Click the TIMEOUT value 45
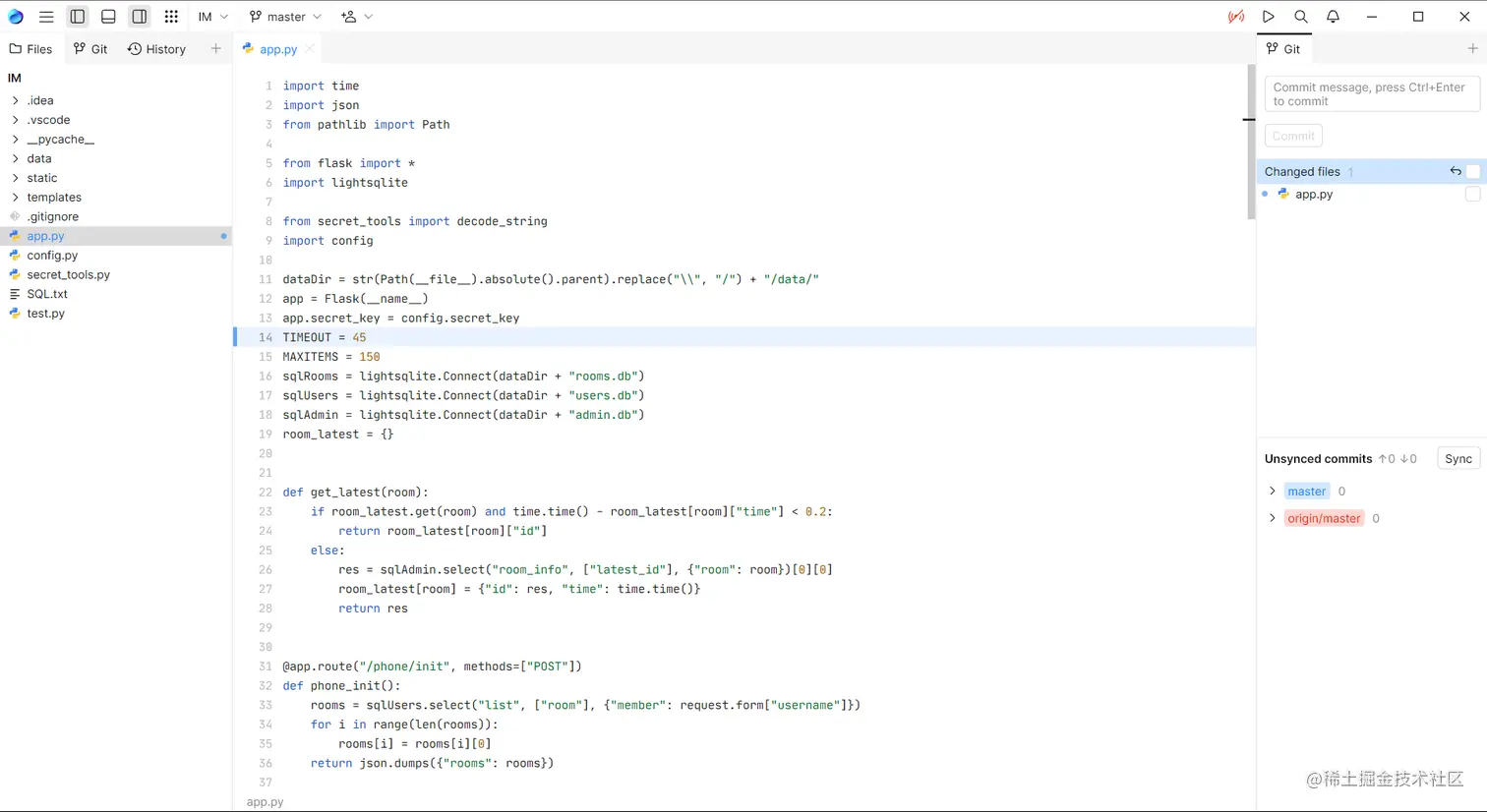 coord(359,337)
